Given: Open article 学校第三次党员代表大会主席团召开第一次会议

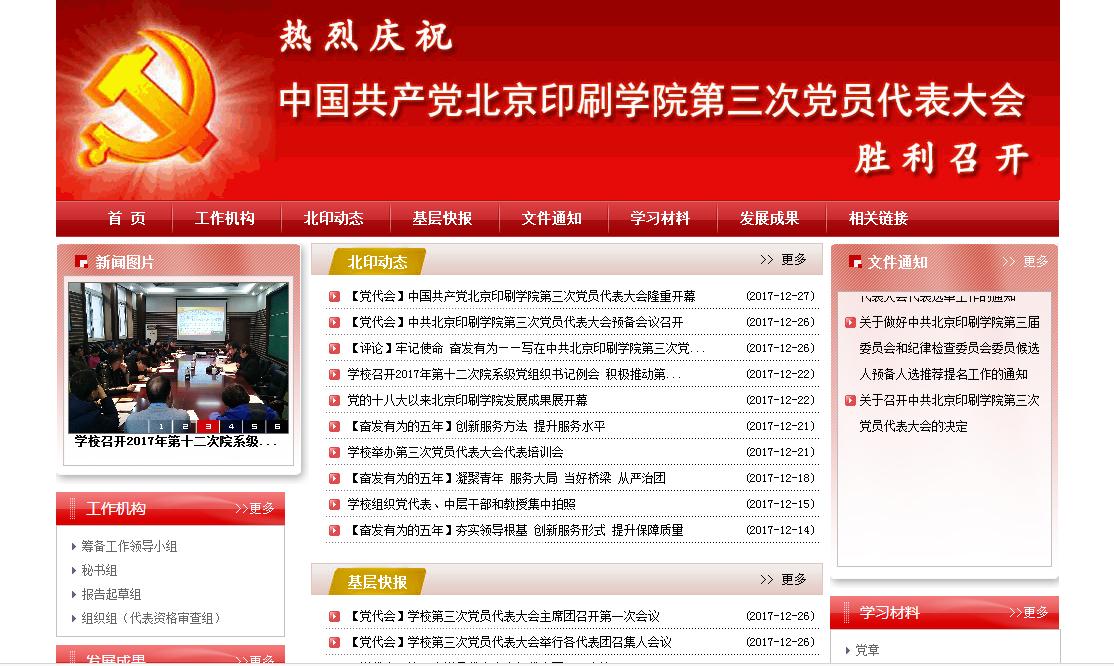Looking at the screenshot, I should click(x=504, y=616).
